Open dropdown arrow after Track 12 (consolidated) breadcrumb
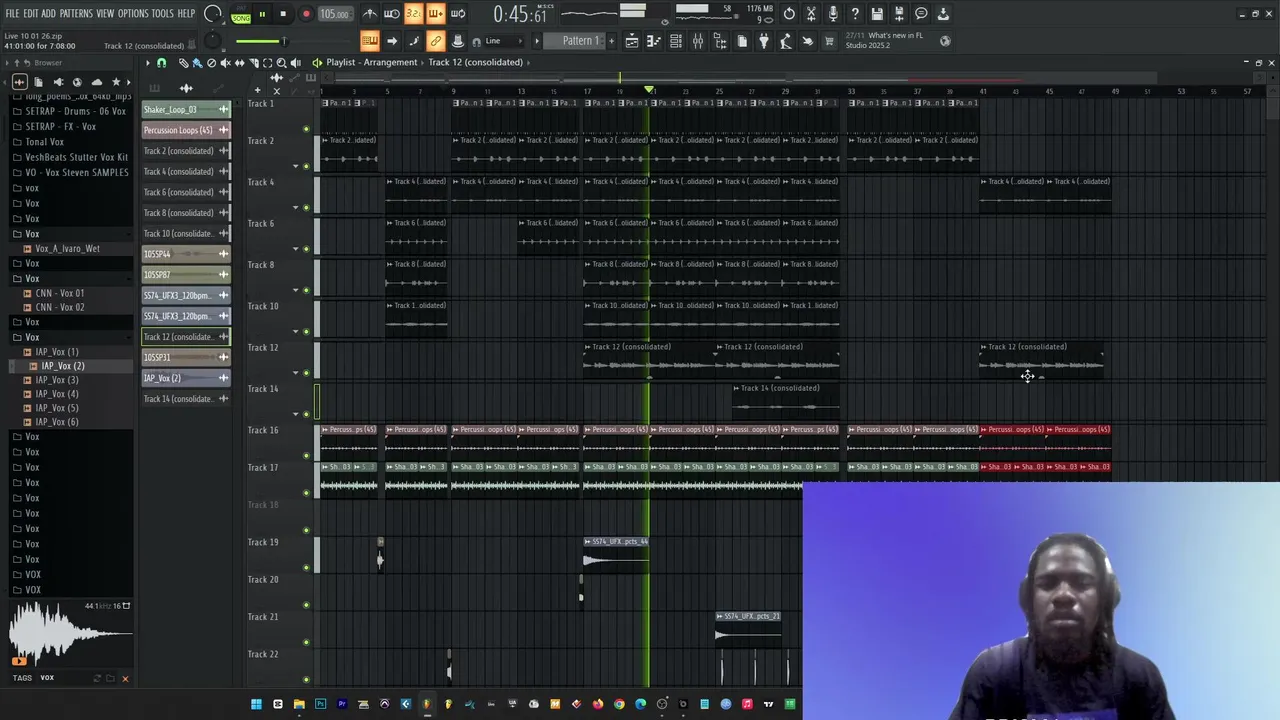Screen dimensions: 1280x720 pyautogui.click(x=528, y=62)
